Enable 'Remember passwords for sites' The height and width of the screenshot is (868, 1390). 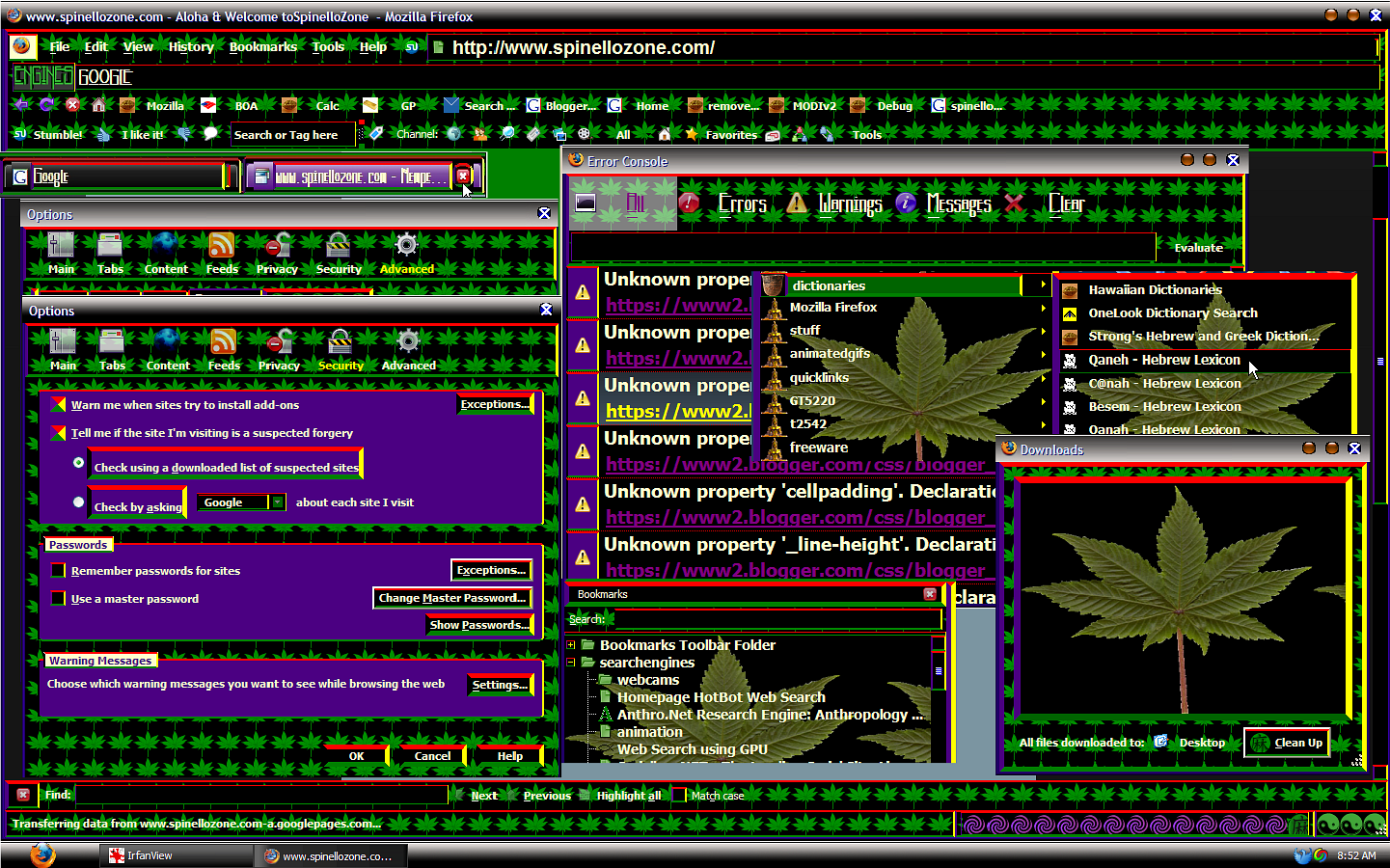point(56,570)
